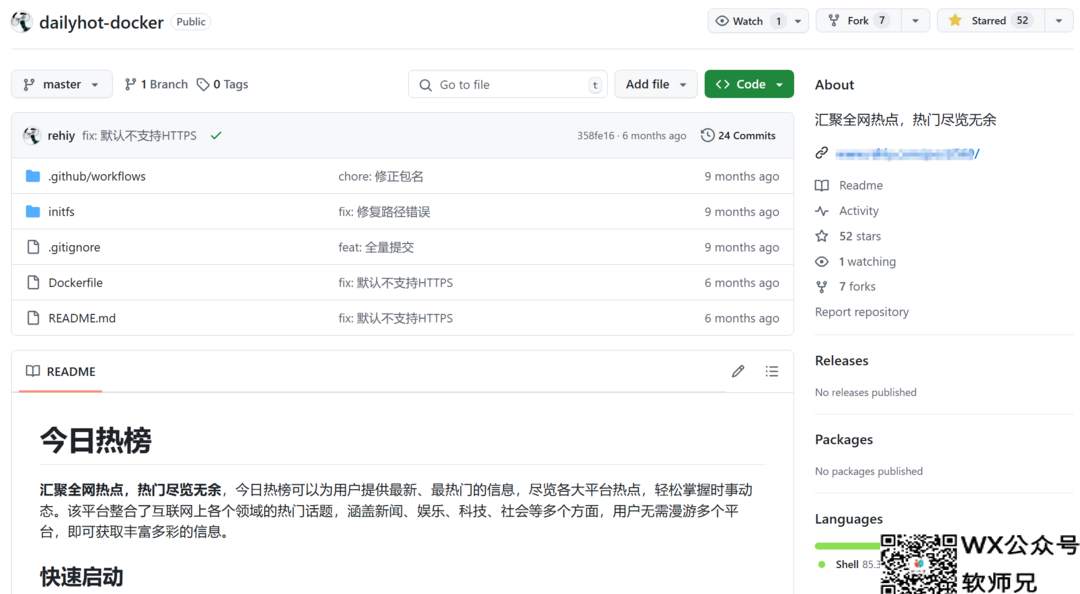Viewport: 1080px width, 594px height.
Task: Open the Add file dropdown
Action: [x=656, y=84]
